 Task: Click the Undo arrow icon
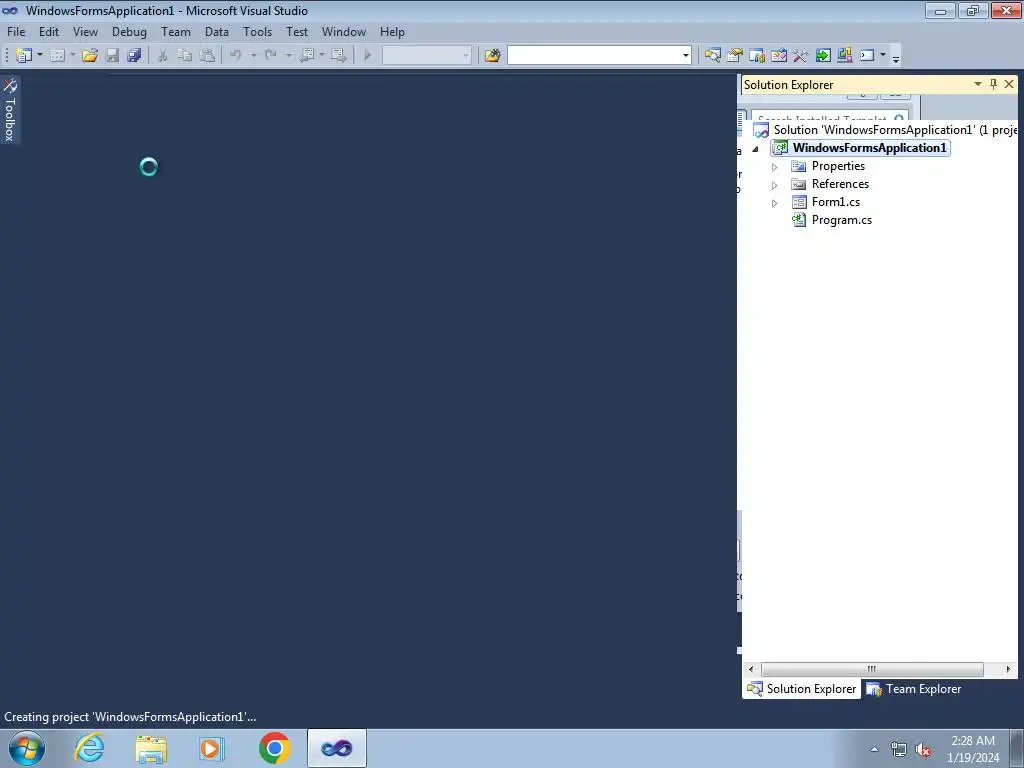pyautogui.click(x=236, y=56)
